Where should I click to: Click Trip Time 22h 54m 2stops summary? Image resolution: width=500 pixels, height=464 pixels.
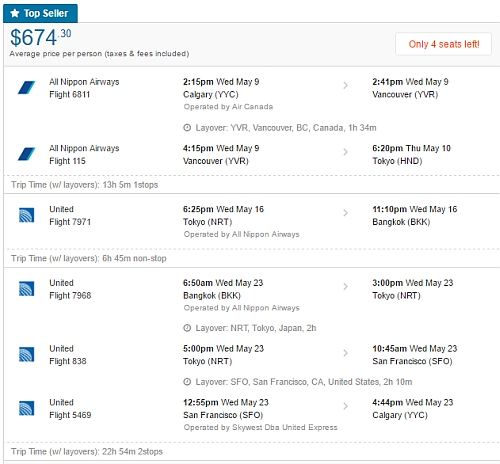pos(87,451)
